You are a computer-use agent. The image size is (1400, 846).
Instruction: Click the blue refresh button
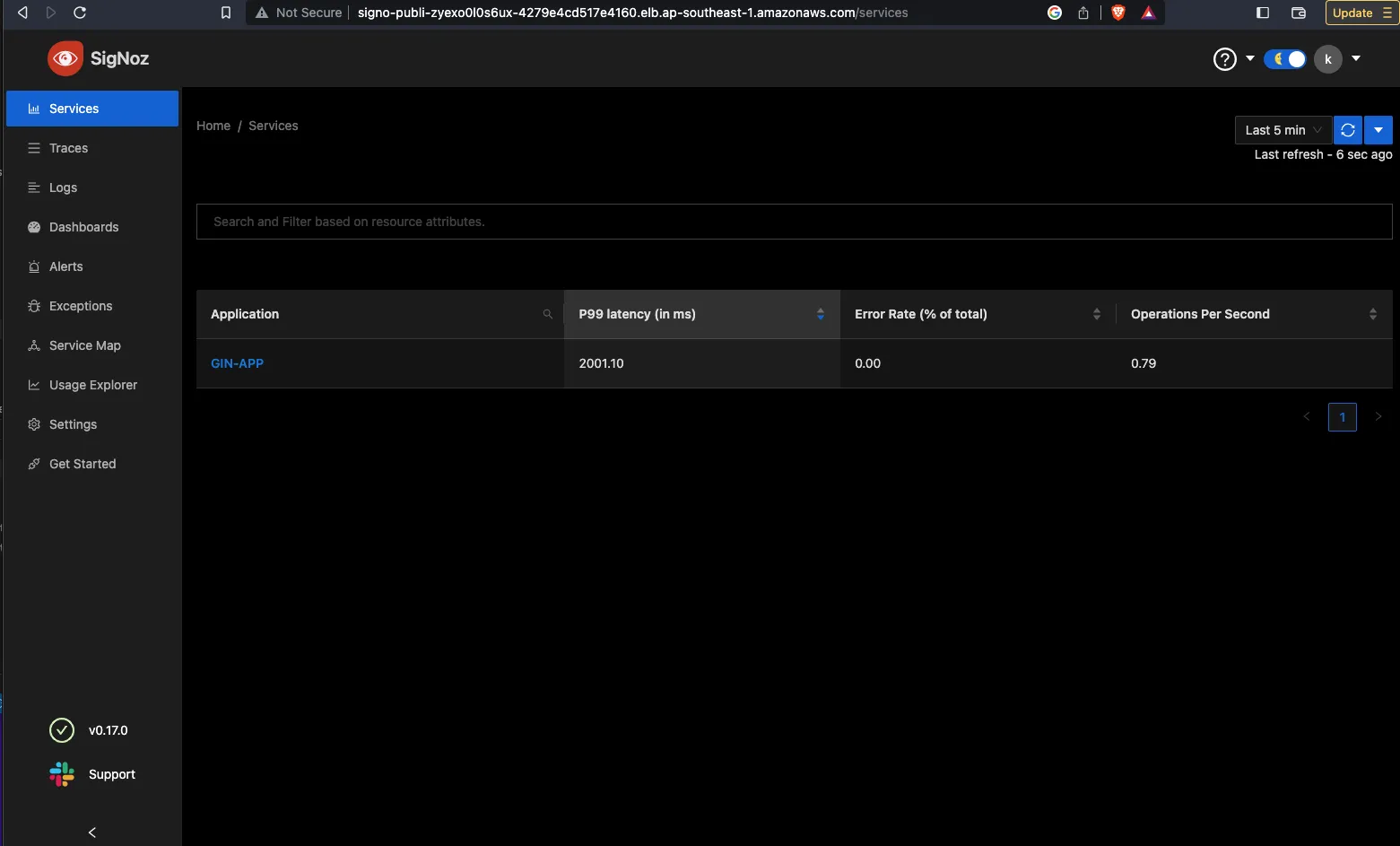(x=1347, y=130)
